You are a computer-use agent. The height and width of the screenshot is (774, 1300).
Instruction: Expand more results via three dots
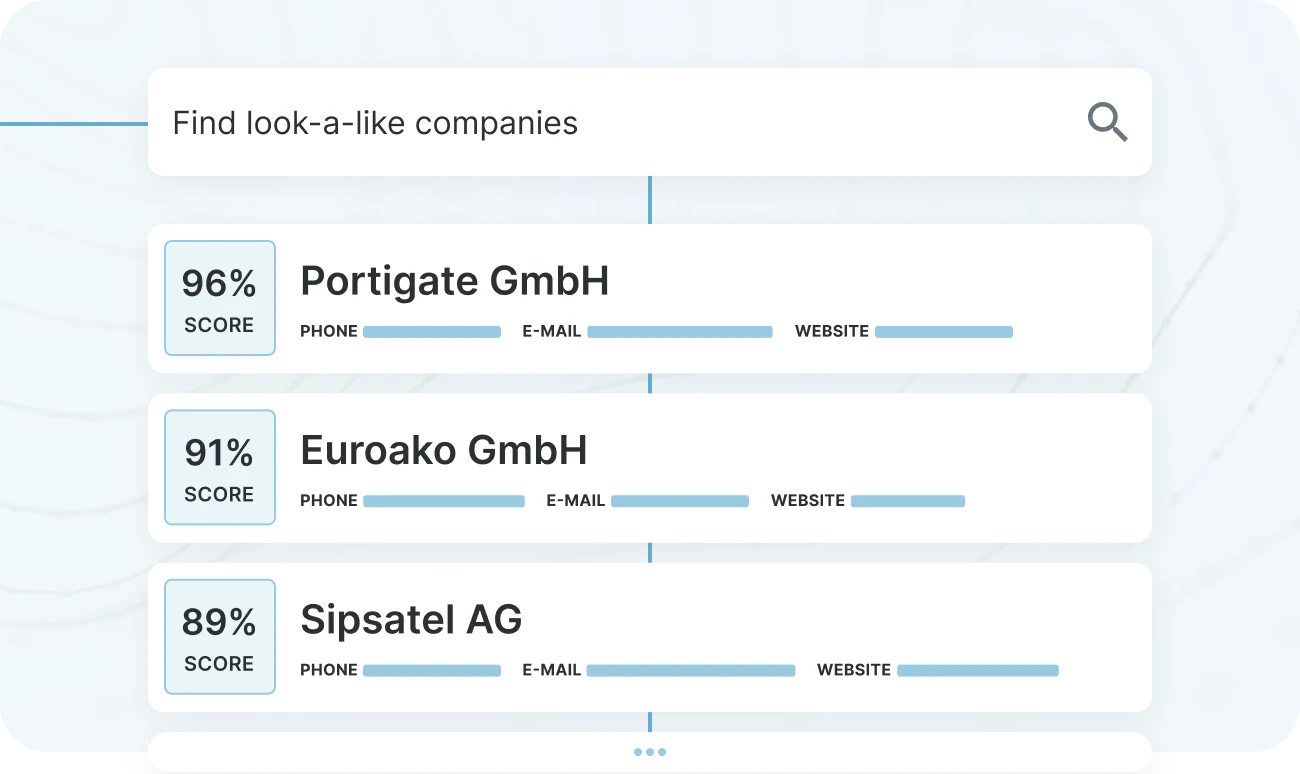click(649, 752)
